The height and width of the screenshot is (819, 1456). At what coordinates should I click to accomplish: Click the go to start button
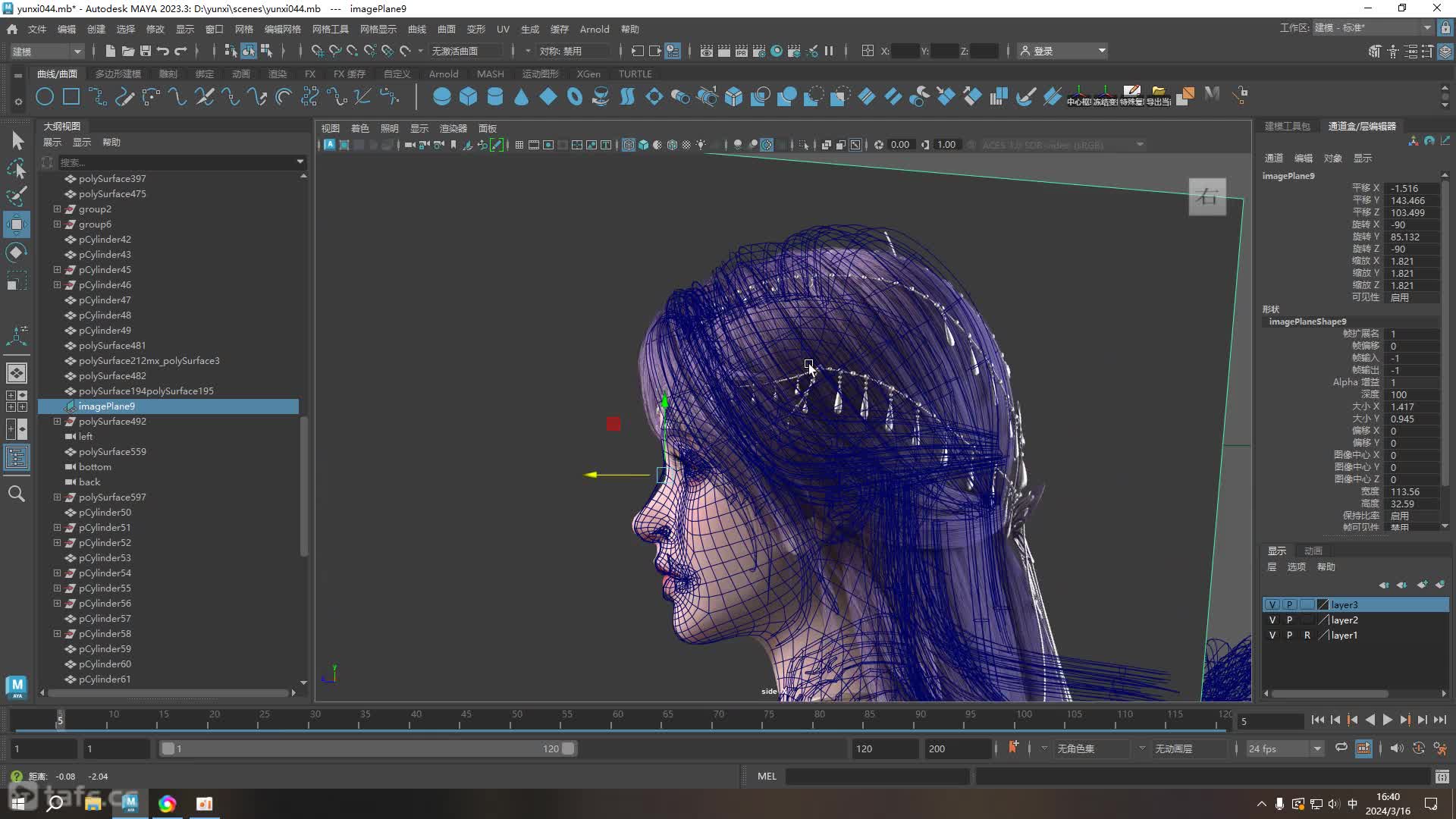coord(1317,720)
